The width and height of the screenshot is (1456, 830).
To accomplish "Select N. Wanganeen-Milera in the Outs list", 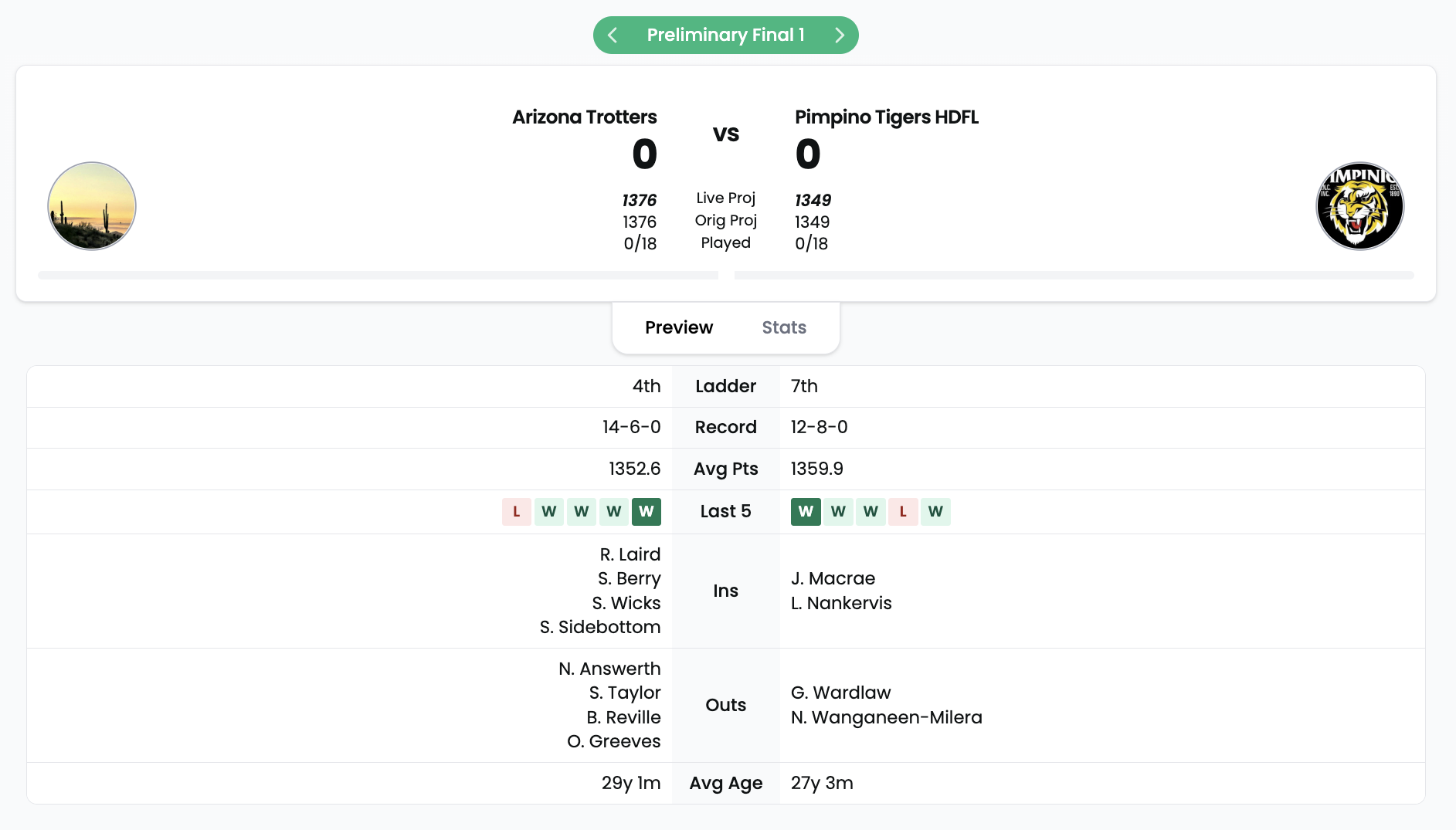I will click(887, 717).
